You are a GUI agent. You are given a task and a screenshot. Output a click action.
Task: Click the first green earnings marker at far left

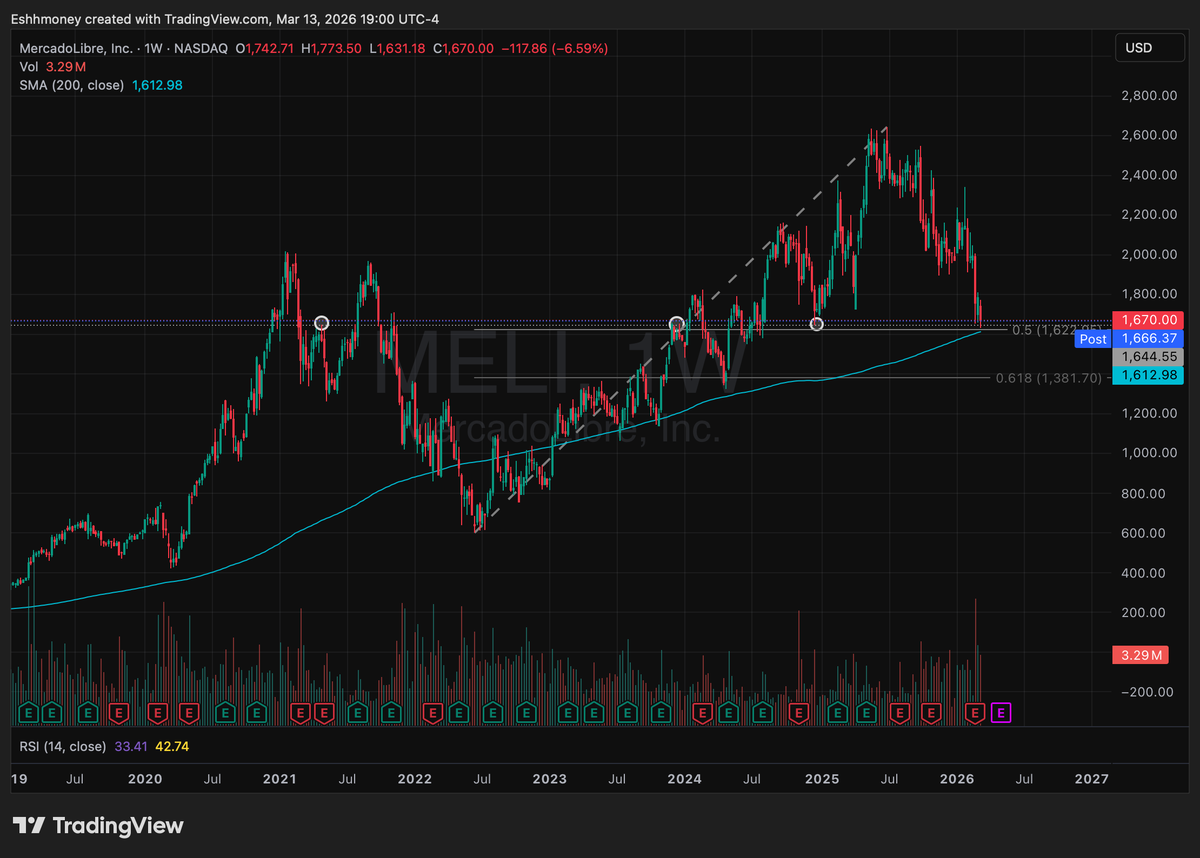(29, 712)
